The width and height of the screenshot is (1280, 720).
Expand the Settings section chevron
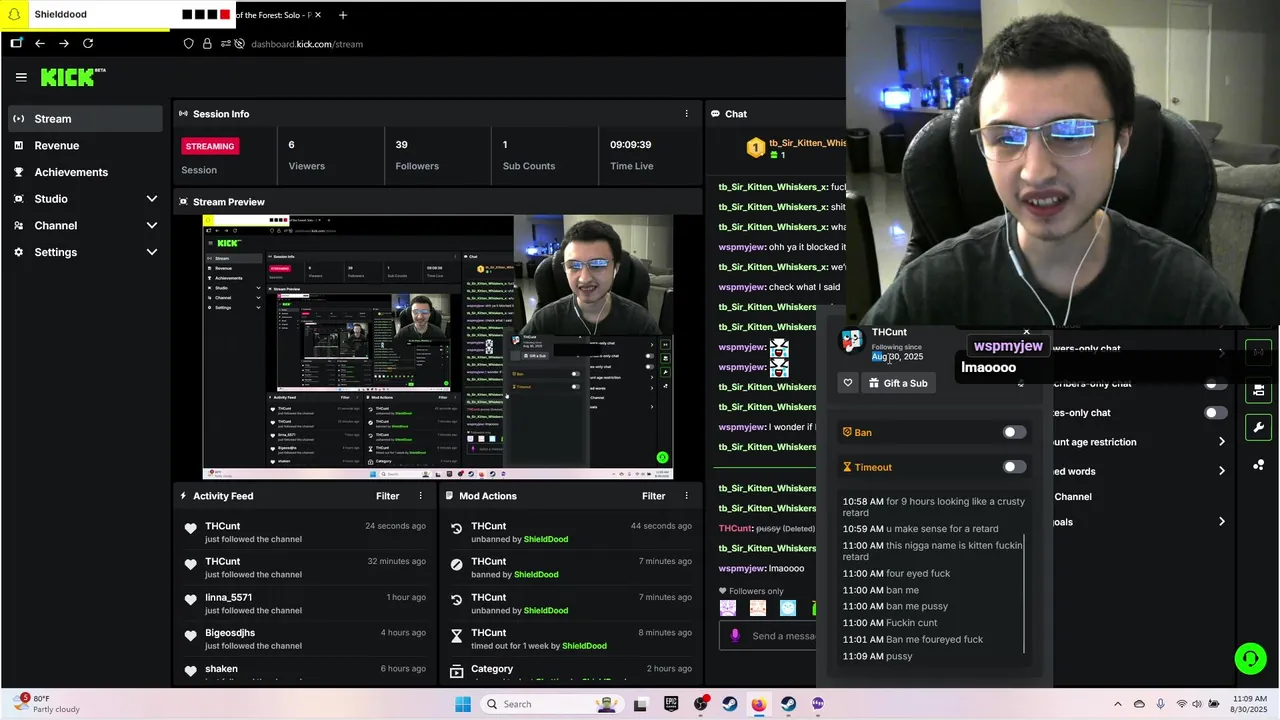(x=152, y=252)
